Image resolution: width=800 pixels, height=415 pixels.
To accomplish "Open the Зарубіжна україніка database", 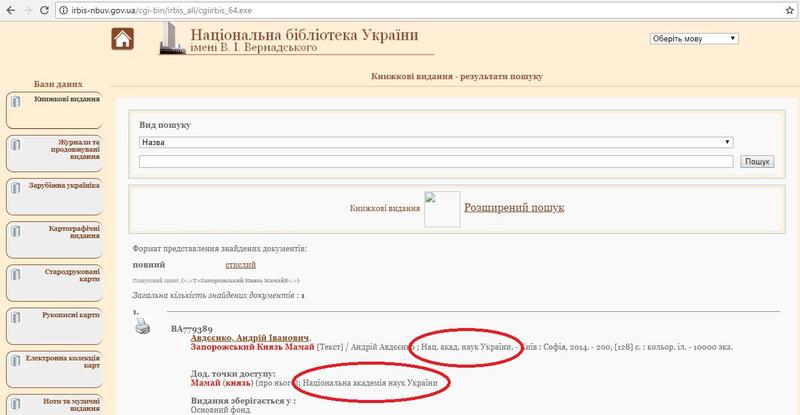I will point(54,197).
